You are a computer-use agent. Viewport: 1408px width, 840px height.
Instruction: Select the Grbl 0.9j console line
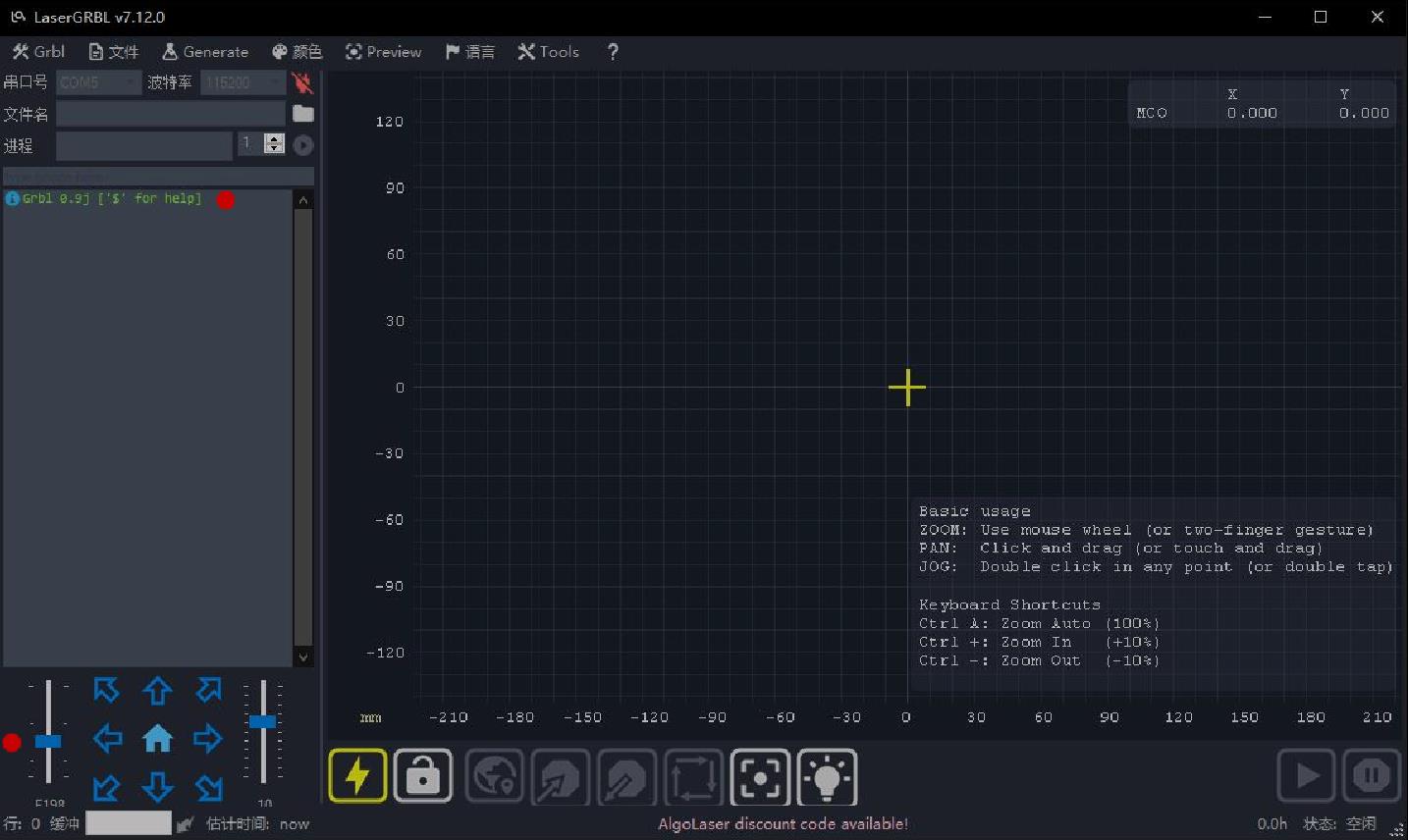(x=112, y=199)
